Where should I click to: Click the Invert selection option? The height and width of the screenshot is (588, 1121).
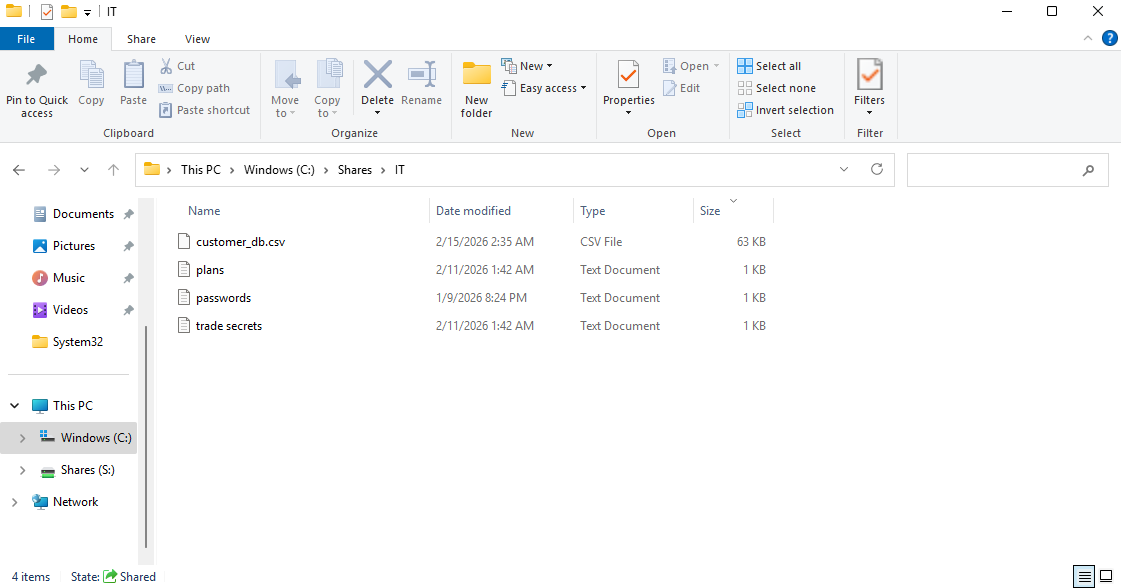(x=786, y=110)
